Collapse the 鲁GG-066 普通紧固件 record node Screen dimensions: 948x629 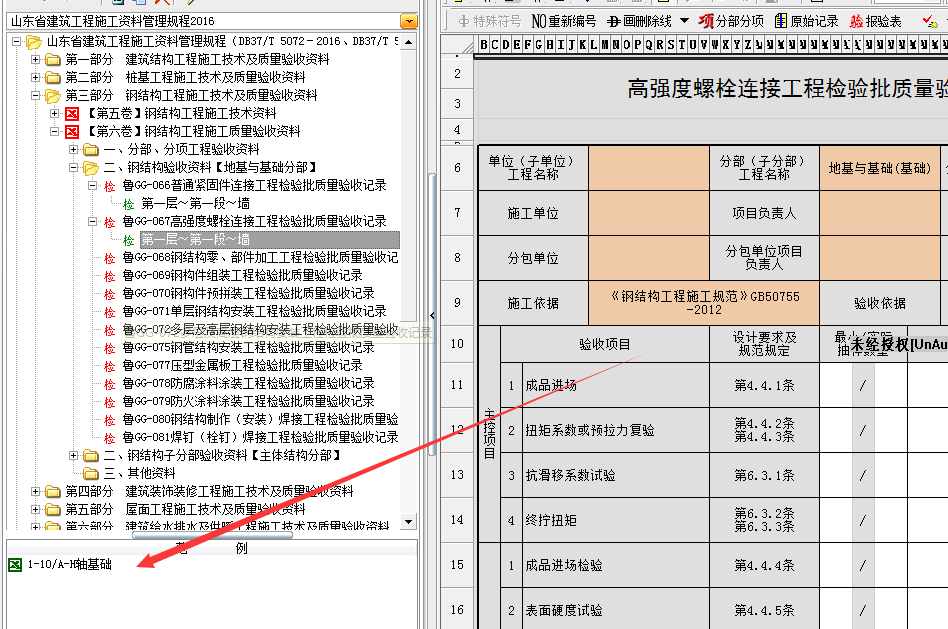point(92,186)
